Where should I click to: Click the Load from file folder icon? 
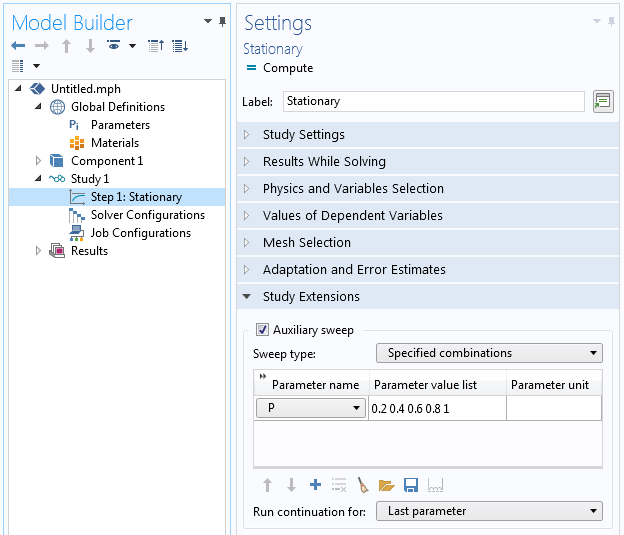(x=386, y=485)
